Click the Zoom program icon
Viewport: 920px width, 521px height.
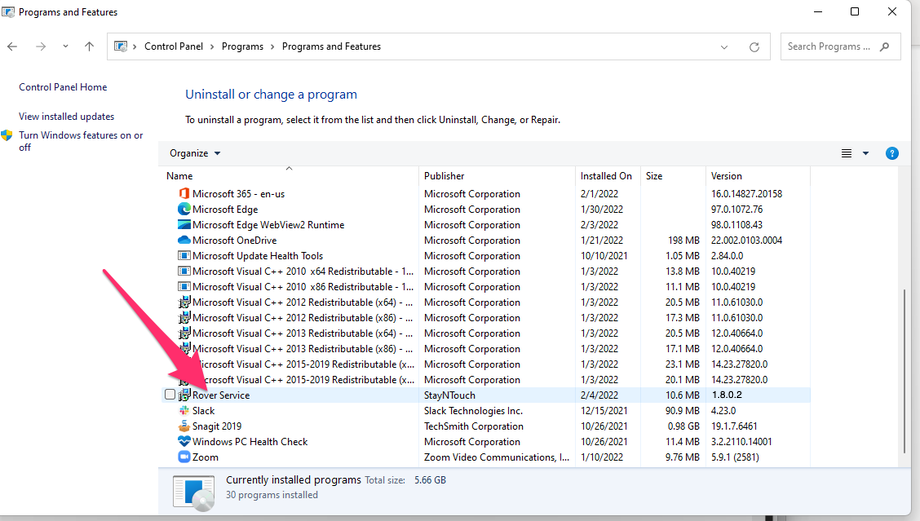tap(184, 457)
